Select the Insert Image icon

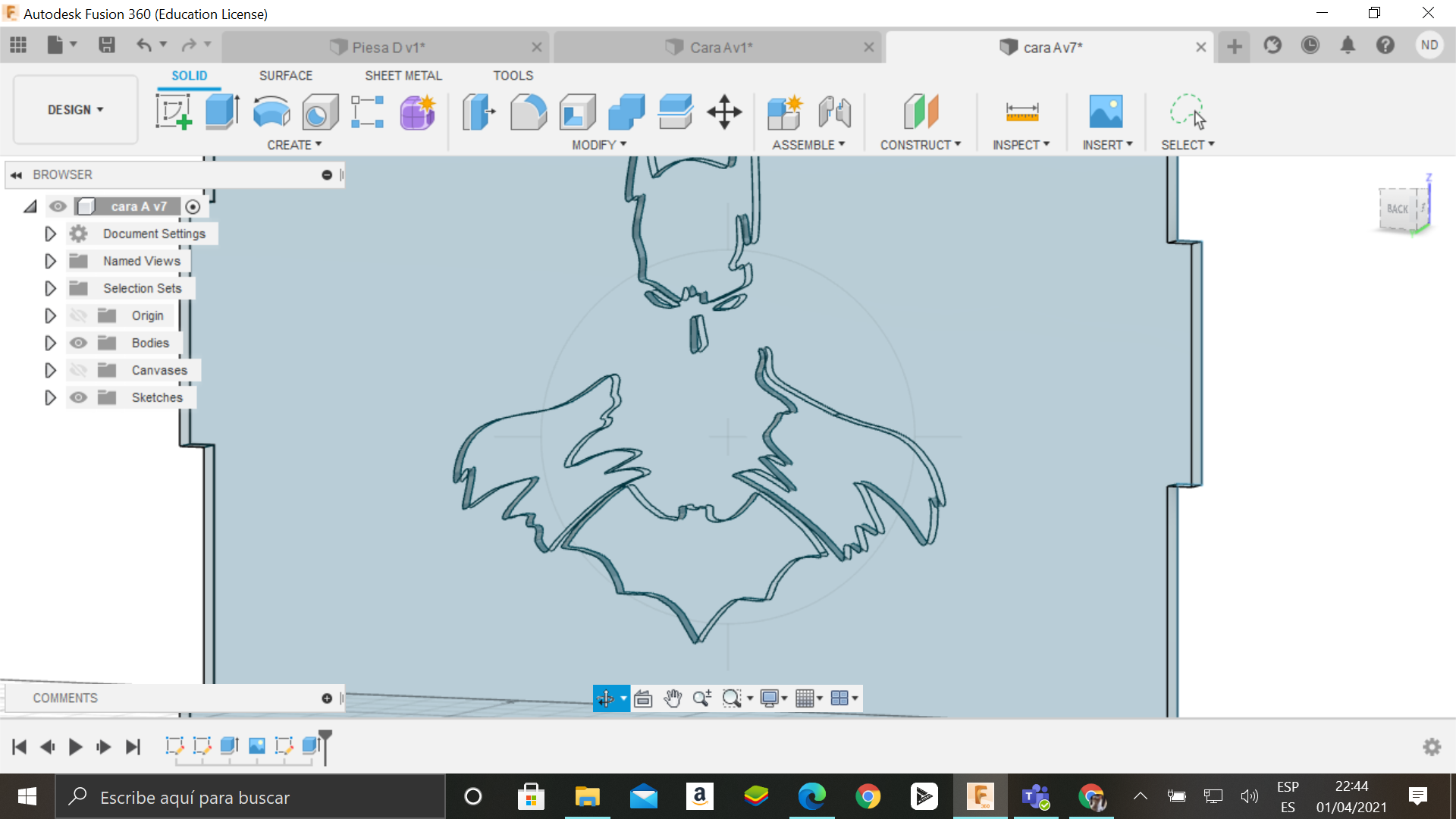click(1106, 111)
